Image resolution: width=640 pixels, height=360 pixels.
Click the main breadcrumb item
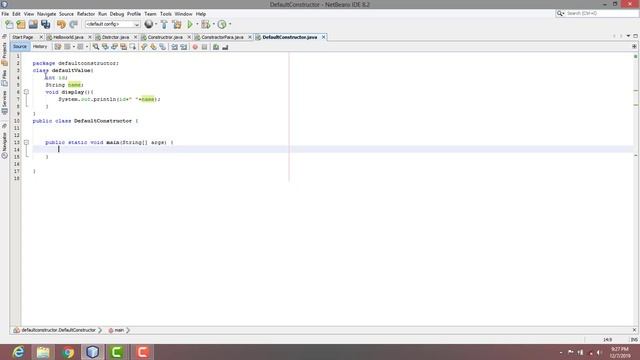[118, 330]
